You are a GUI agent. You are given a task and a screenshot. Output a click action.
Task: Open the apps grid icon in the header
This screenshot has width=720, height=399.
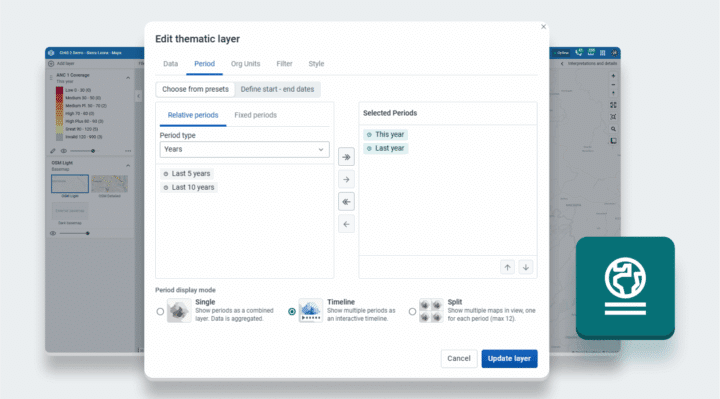[x=602, y=53]
